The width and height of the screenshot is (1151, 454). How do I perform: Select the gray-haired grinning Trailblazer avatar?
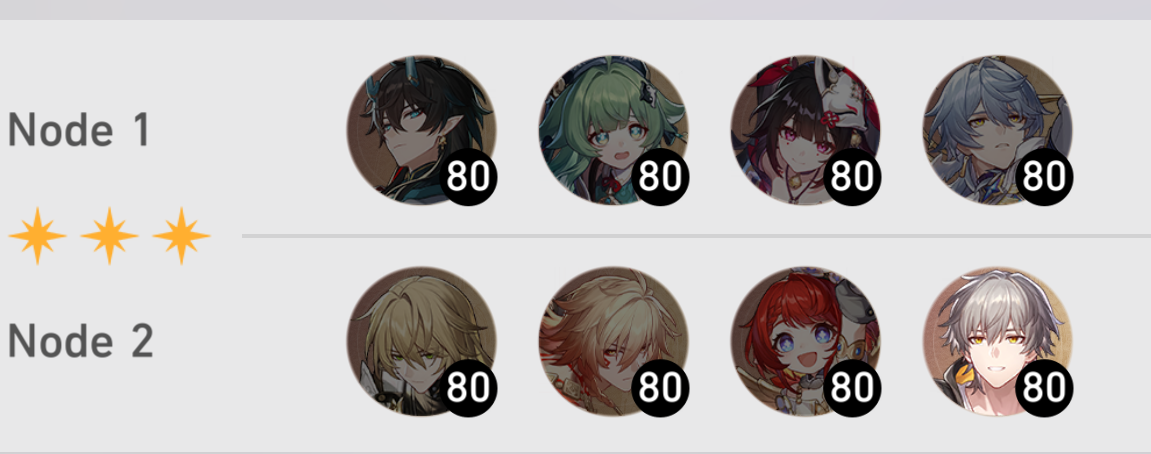[998, 341]
